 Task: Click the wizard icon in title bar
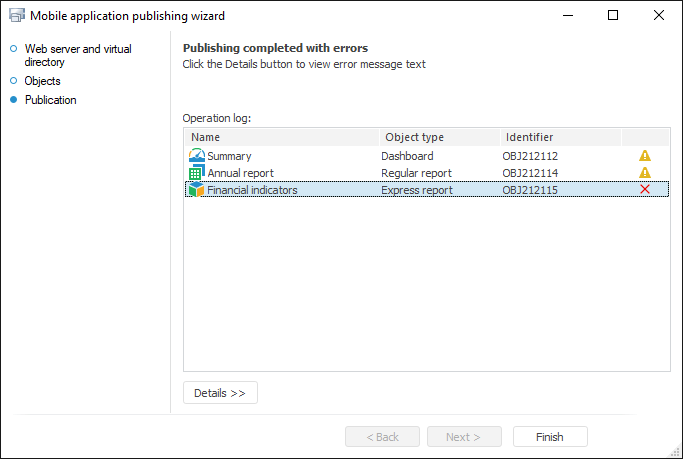(16, 16)
